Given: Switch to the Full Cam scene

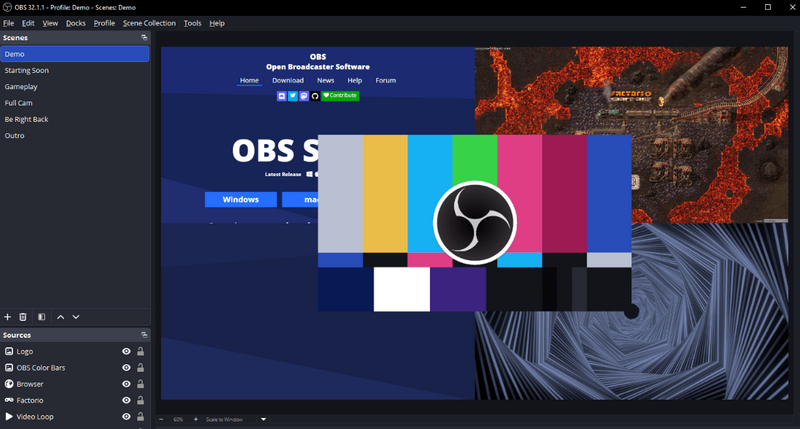Looking at the screenshot, I should [74, 103].
